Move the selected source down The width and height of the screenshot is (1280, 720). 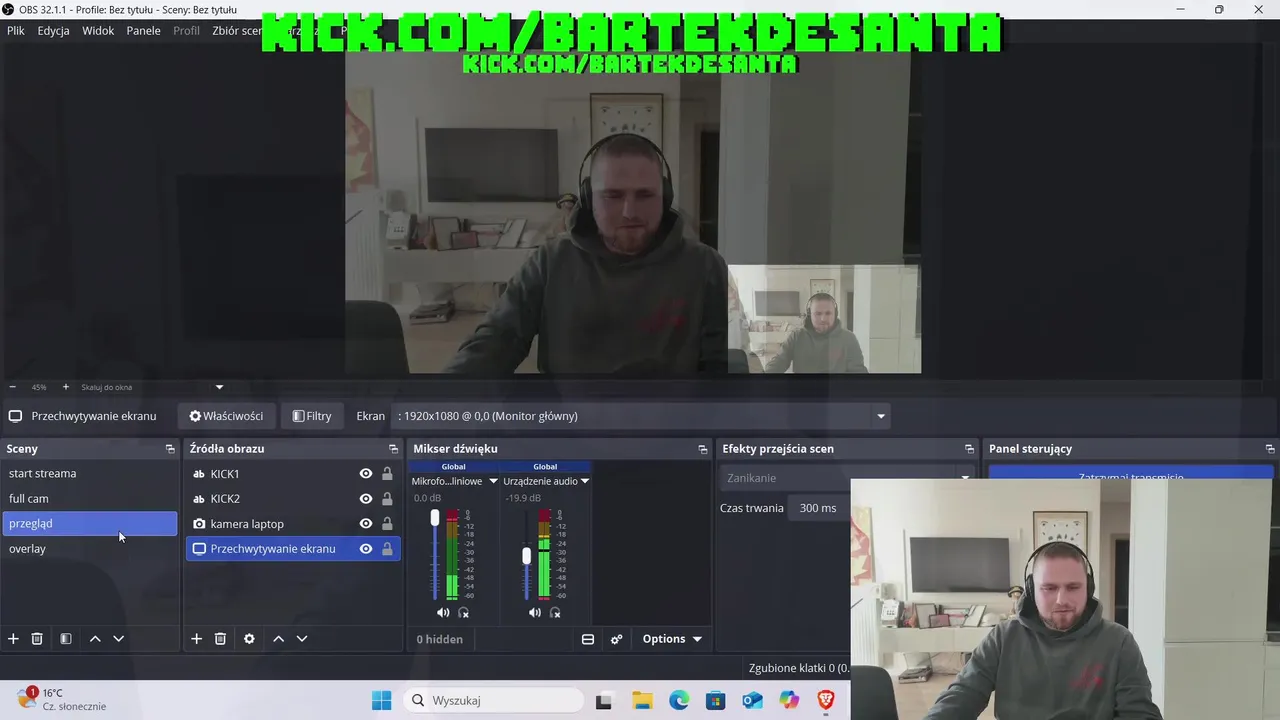click(x=301, y=639)
